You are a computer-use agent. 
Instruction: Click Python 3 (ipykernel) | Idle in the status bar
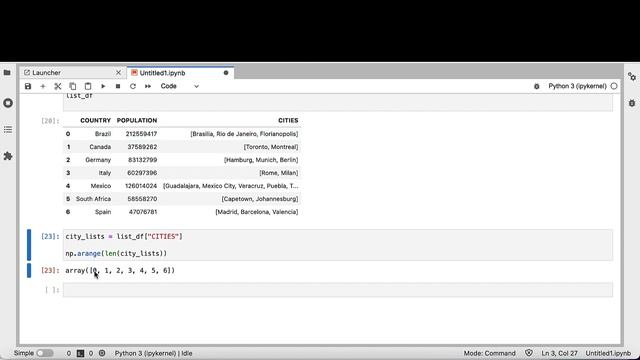pos(153,353)
